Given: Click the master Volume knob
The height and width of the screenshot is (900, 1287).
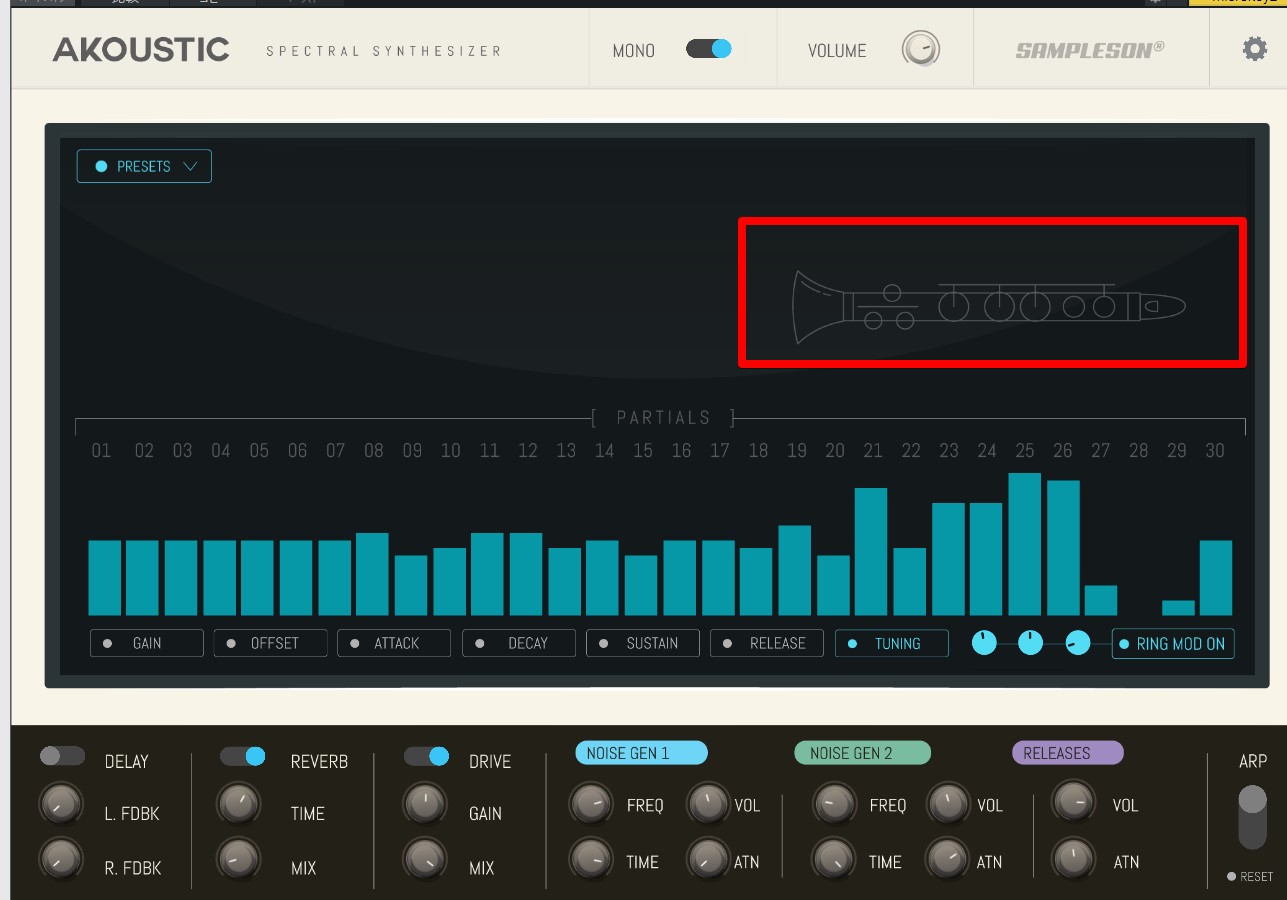Looking at the screenshot, I should click(920, 49).
